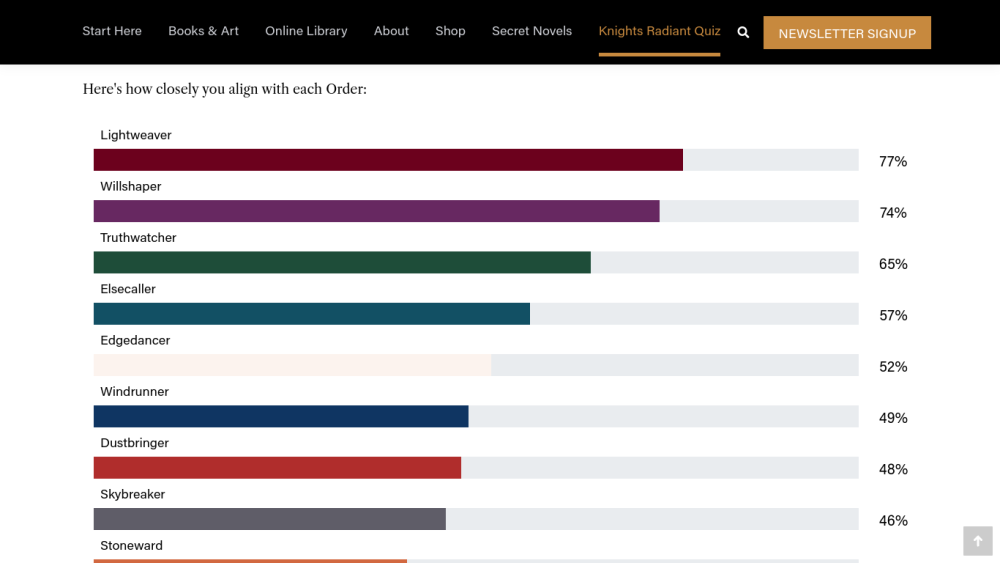This screenshot has width=1000, height=563.
Task: Click the 74% value
Action: (893, 213)
